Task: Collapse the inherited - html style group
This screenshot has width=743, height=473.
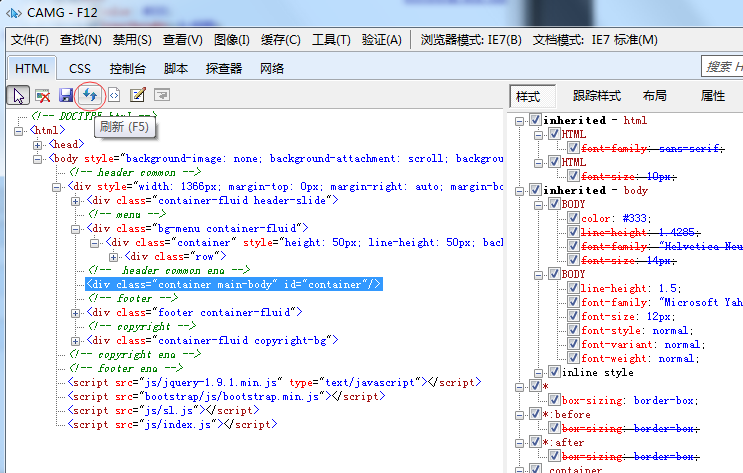Action: point(519,121)
